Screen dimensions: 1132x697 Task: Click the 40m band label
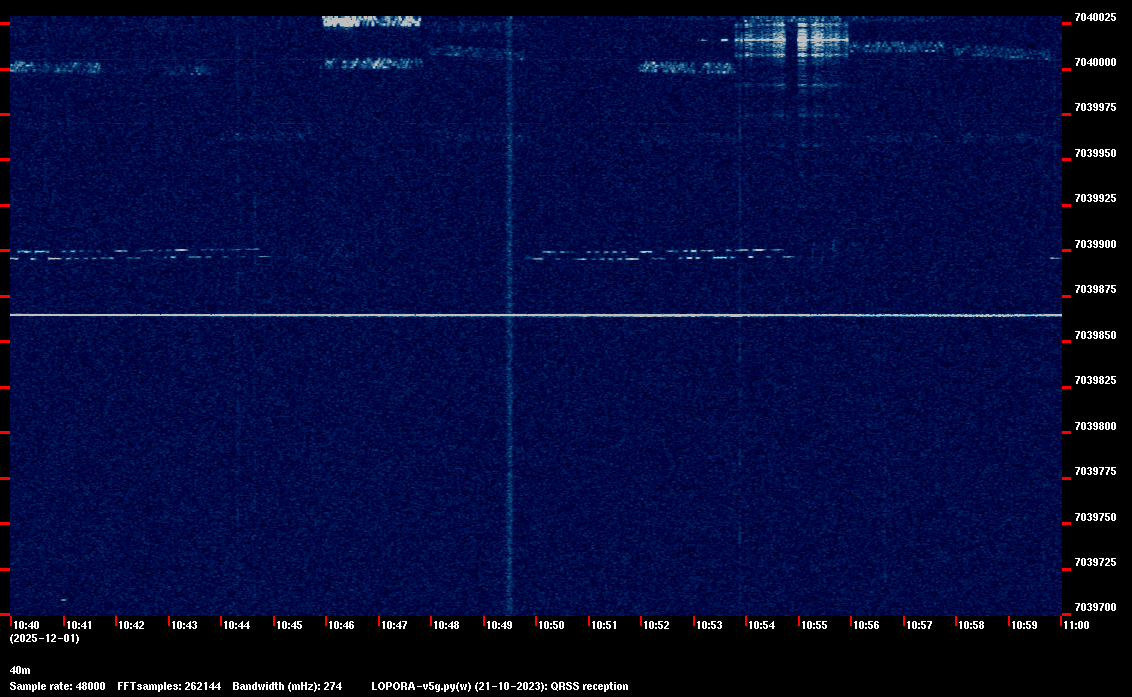pos(20,670)
